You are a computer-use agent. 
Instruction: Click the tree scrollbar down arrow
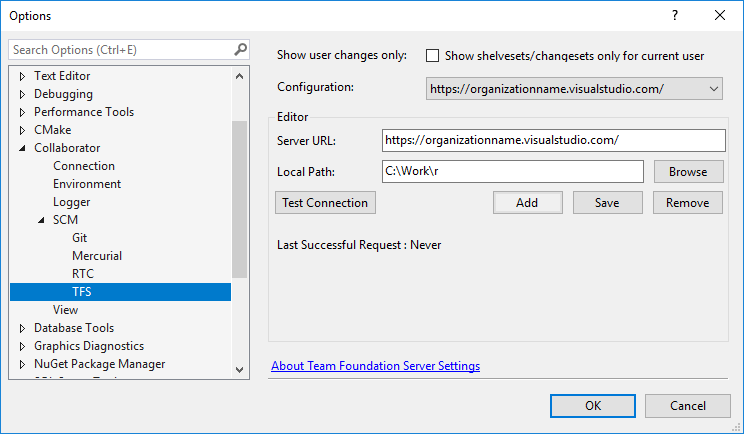point(239,369)
